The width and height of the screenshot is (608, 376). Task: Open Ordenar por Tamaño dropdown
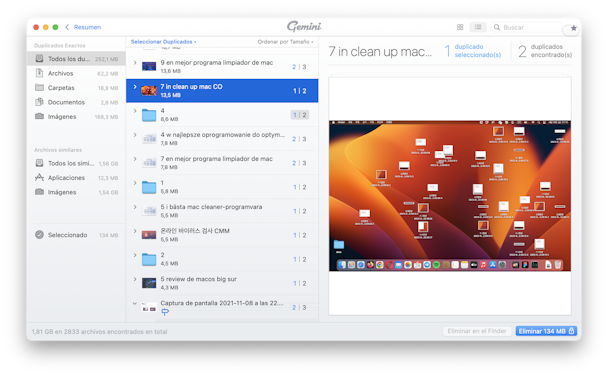point(285,41)
